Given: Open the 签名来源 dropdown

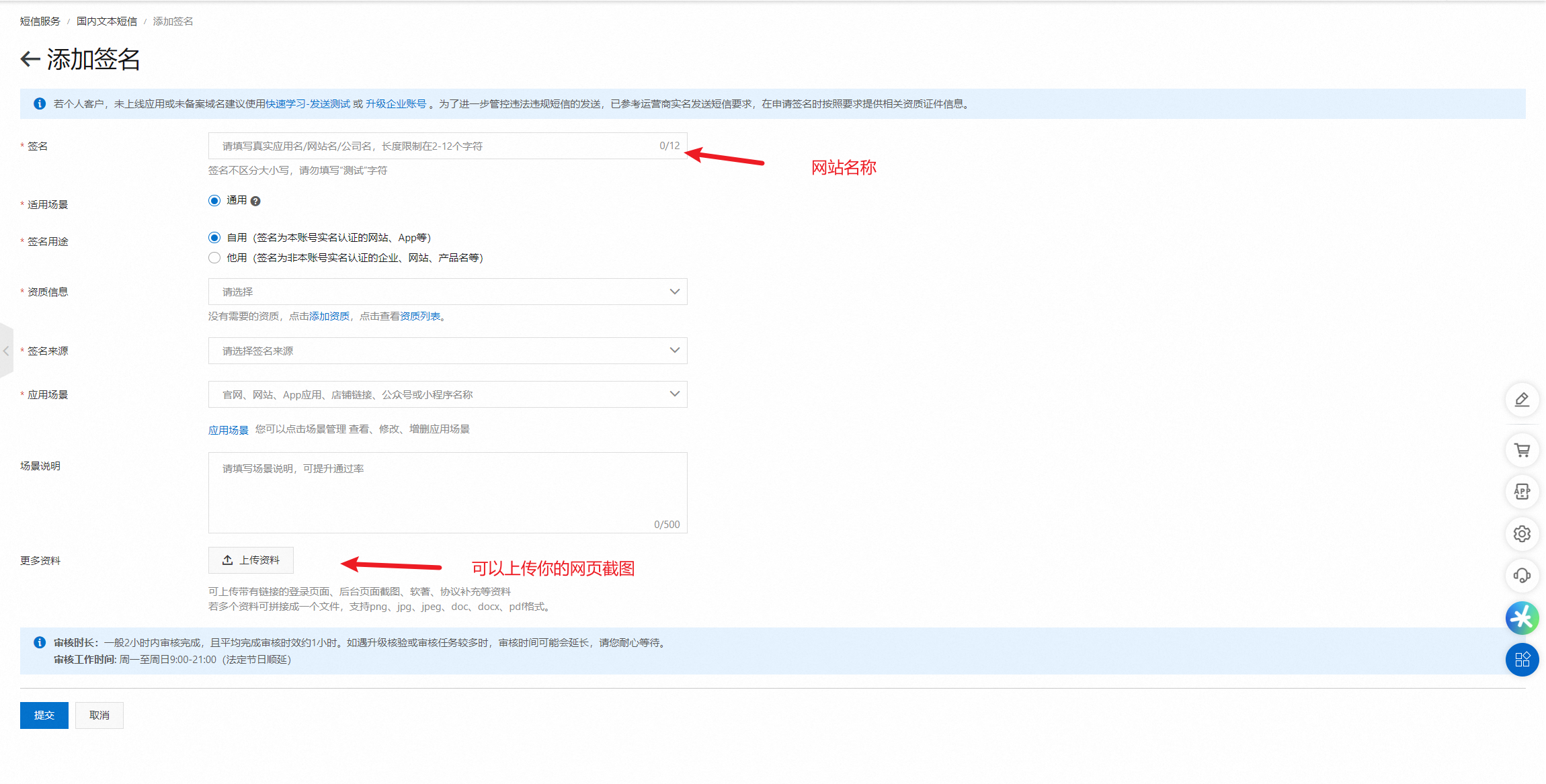Looking at the screenshot, I should coord(448,351).
